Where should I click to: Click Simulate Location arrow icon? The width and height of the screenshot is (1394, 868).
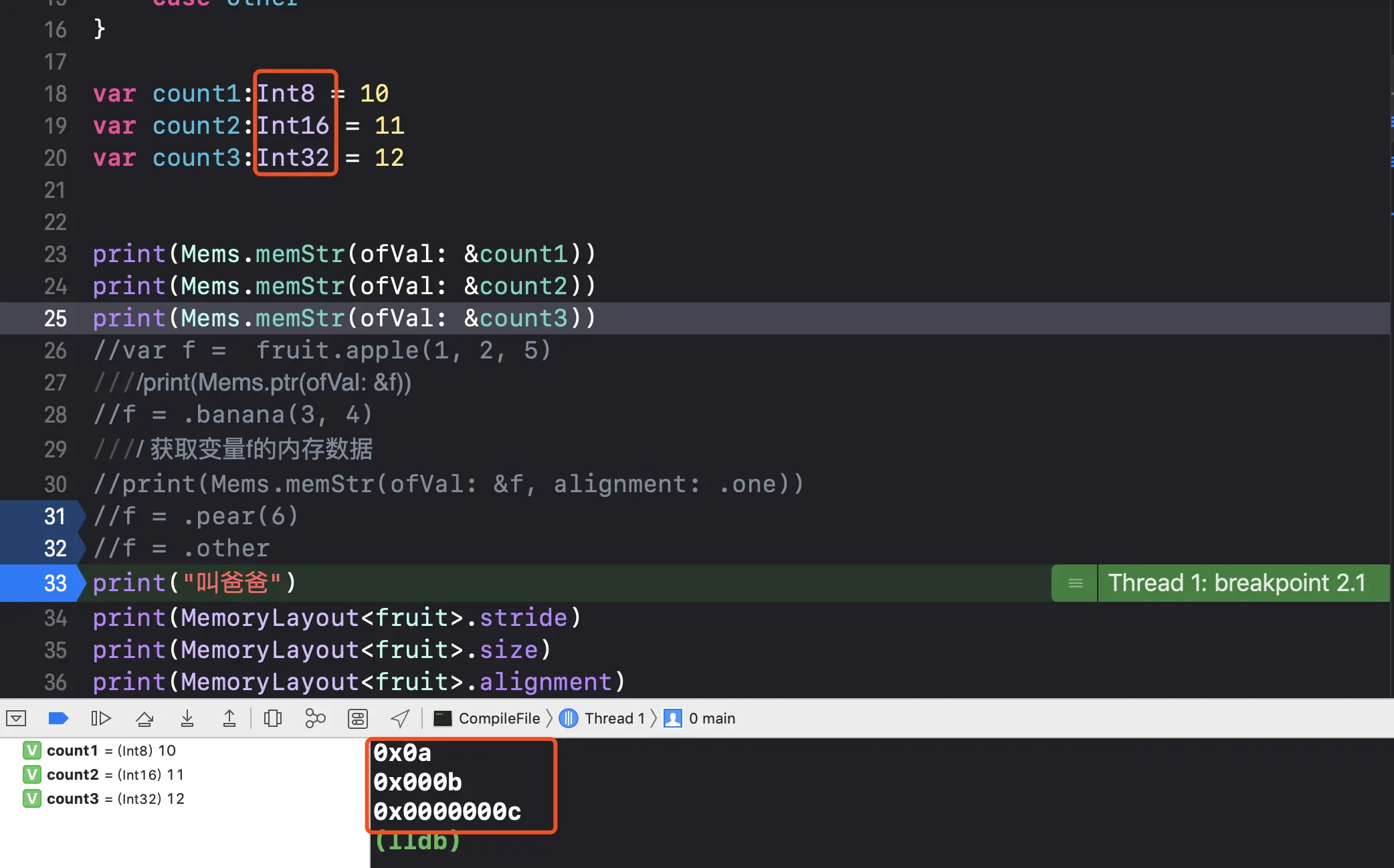[x=400, y=718]
